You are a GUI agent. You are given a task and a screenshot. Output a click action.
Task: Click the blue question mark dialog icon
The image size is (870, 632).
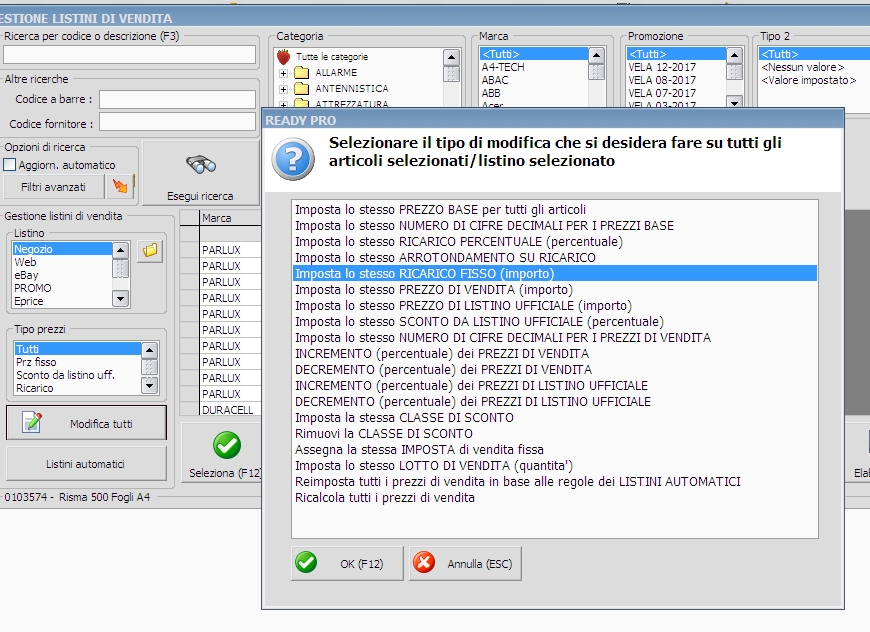[293, 159]
